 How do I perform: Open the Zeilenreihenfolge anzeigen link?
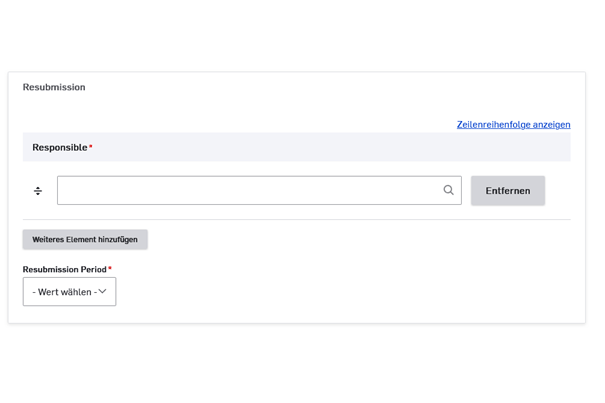(x=513, y=125)
